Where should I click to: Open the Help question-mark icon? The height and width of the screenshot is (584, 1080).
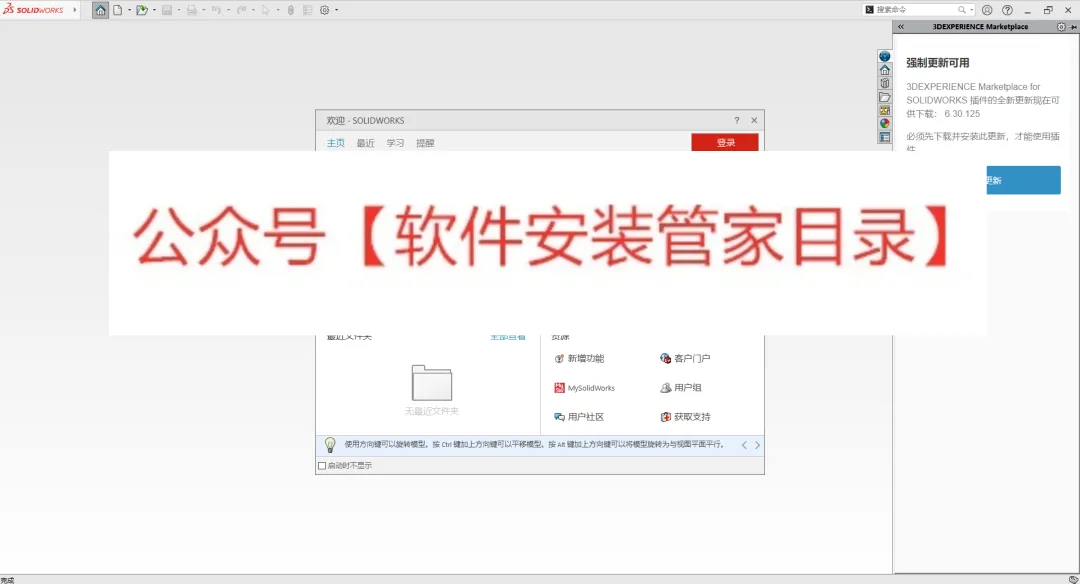pyautogui.click(x=1008, y=10)
